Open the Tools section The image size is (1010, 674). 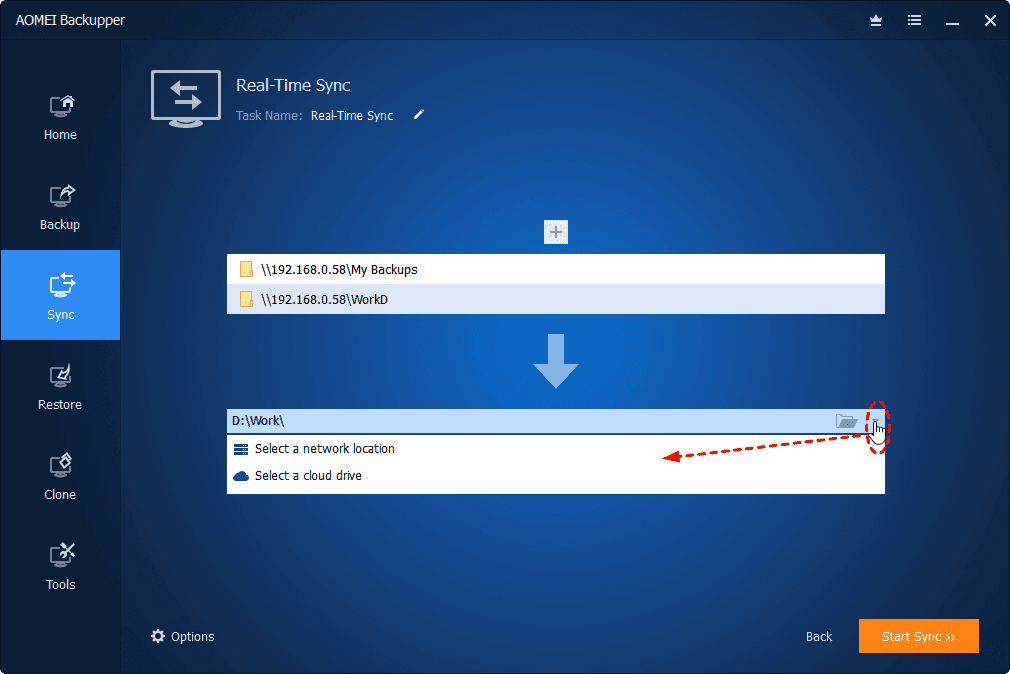(x=60, y=567)
